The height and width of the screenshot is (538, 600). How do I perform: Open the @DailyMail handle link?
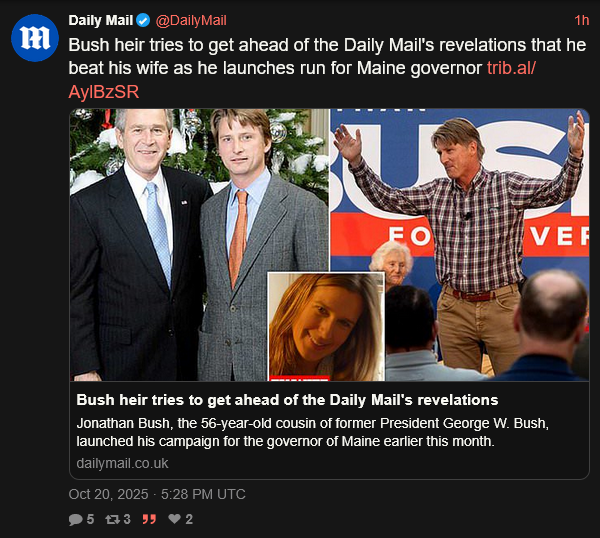point(191,20)
